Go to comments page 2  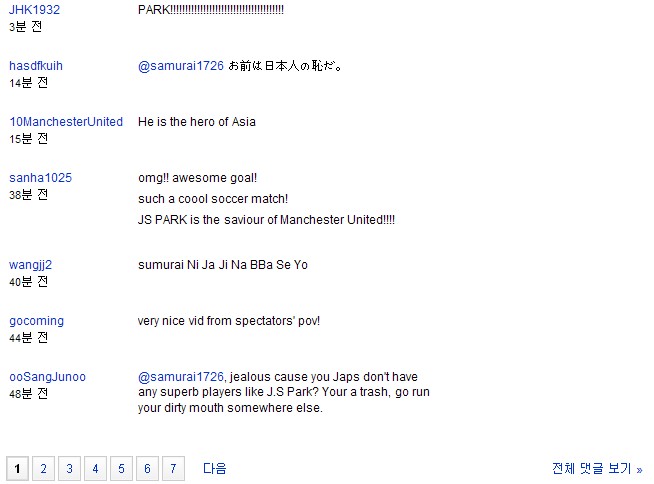(43, 469)
